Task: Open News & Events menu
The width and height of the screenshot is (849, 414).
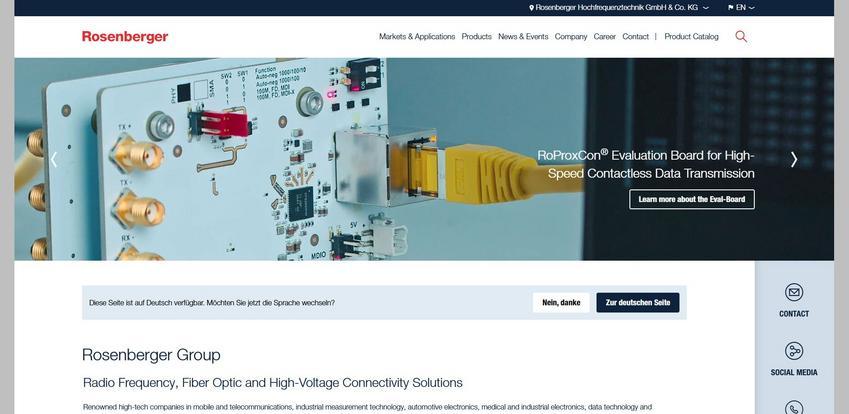Action: pos(523,37)
